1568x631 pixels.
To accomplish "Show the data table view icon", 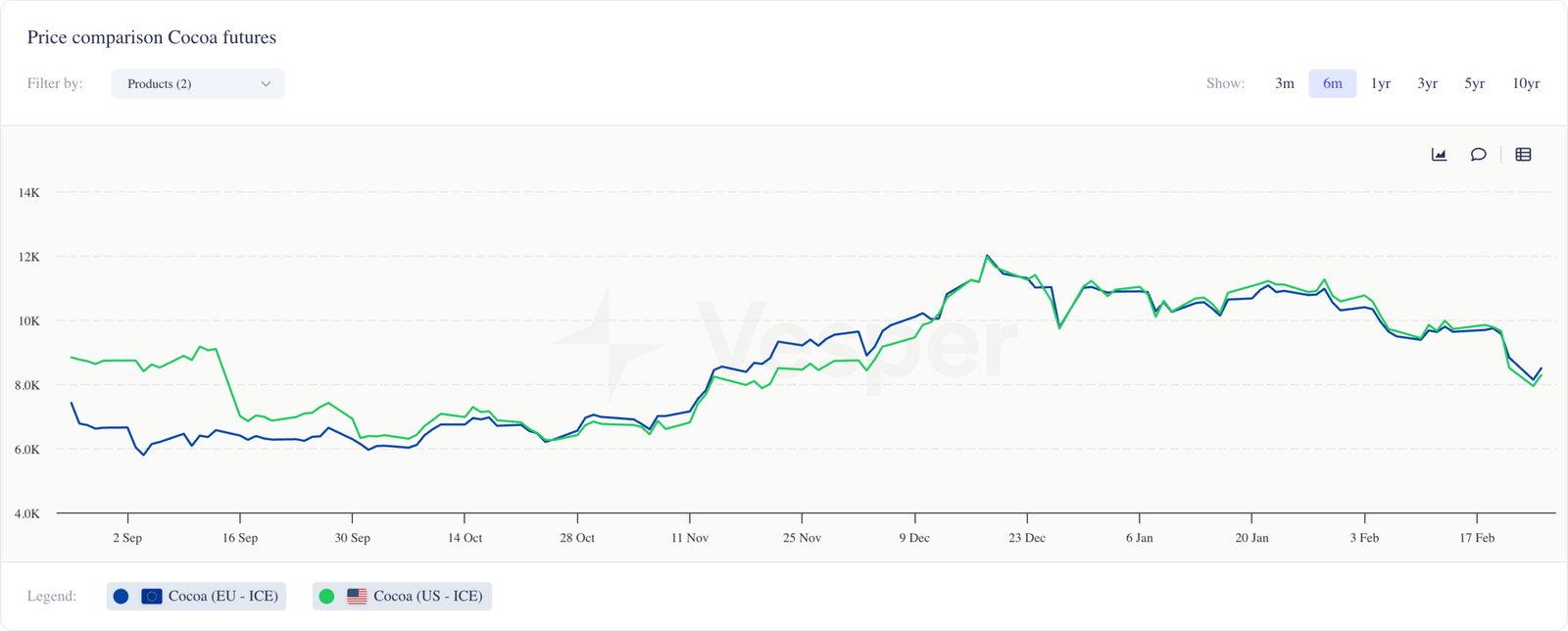I will (1523, 155).
